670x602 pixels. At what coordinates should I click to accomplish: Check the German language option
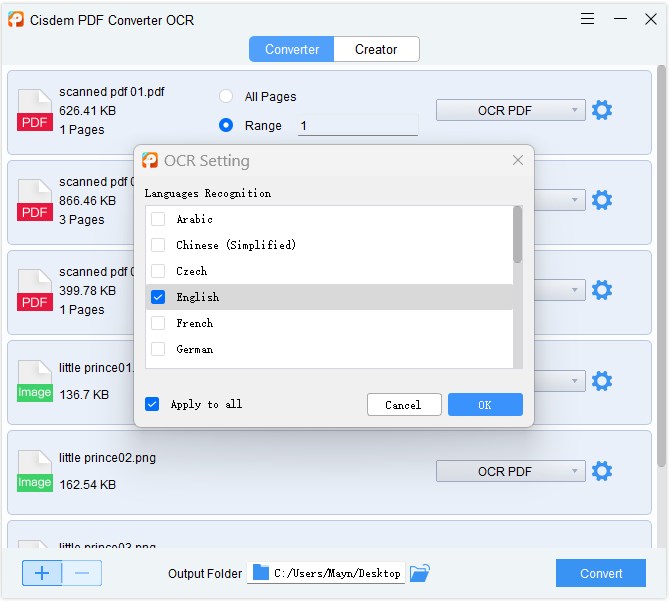click(158, 349)
